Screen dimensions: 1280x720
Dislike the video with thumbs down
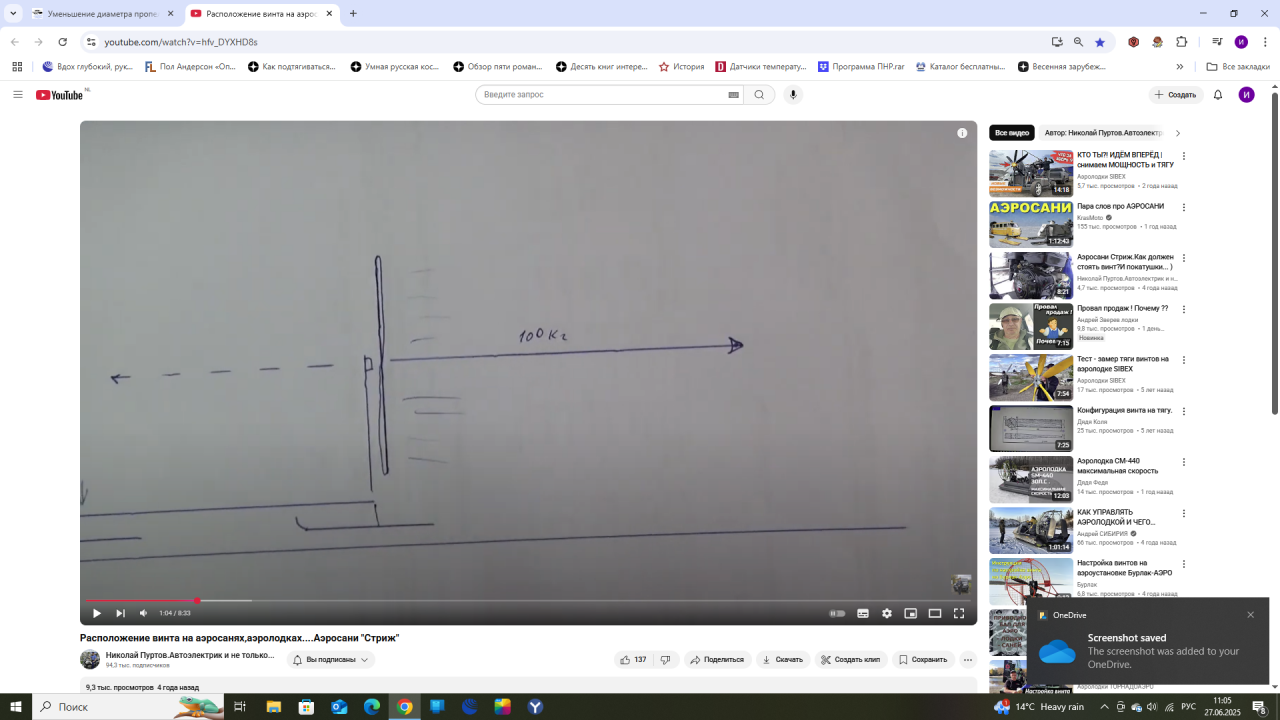pyautogui.click(x=665, y=660)
